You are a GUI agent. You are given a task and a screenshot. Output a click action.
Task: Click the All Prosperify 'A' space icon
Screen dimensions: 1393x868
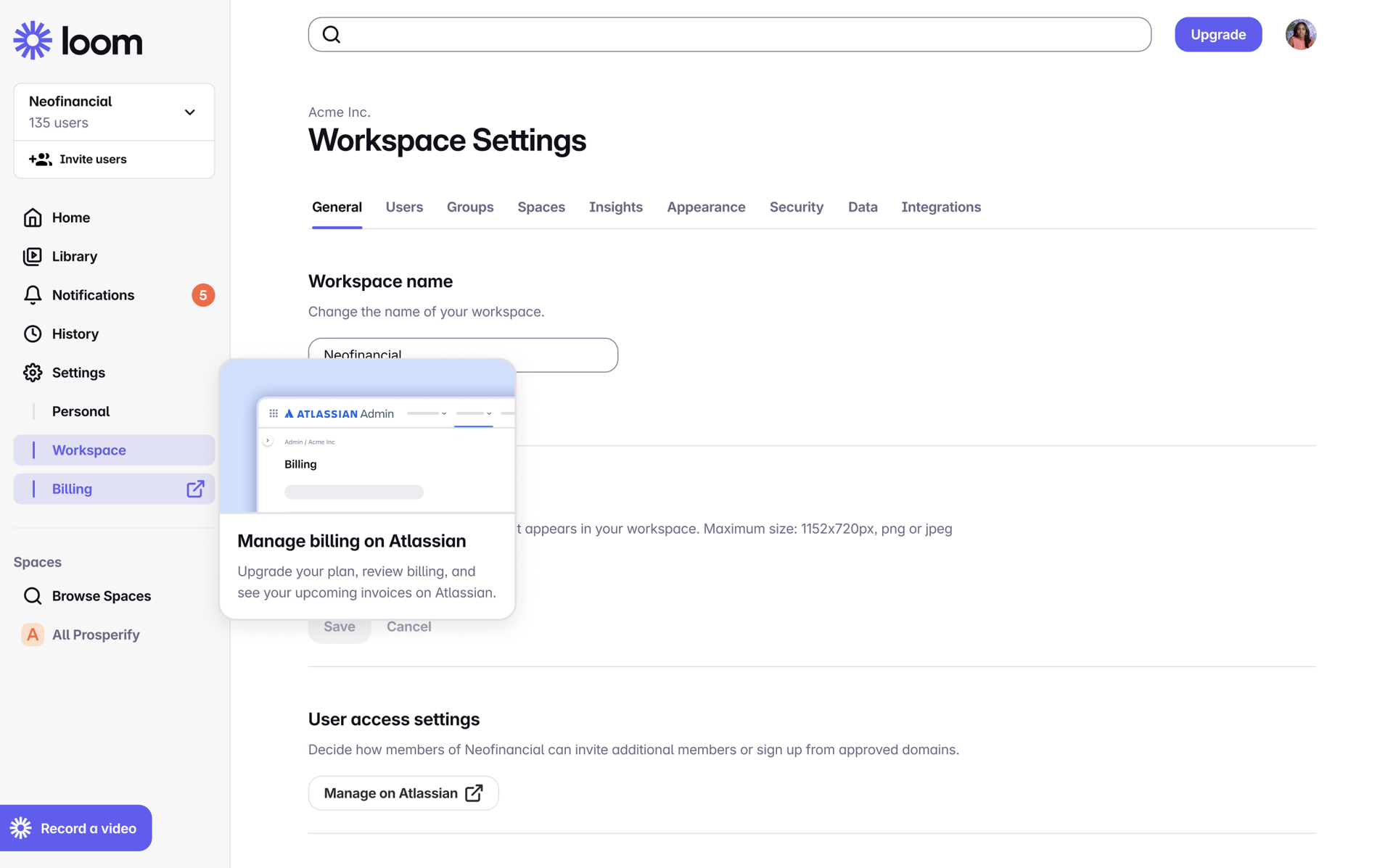tap(33, 635)
